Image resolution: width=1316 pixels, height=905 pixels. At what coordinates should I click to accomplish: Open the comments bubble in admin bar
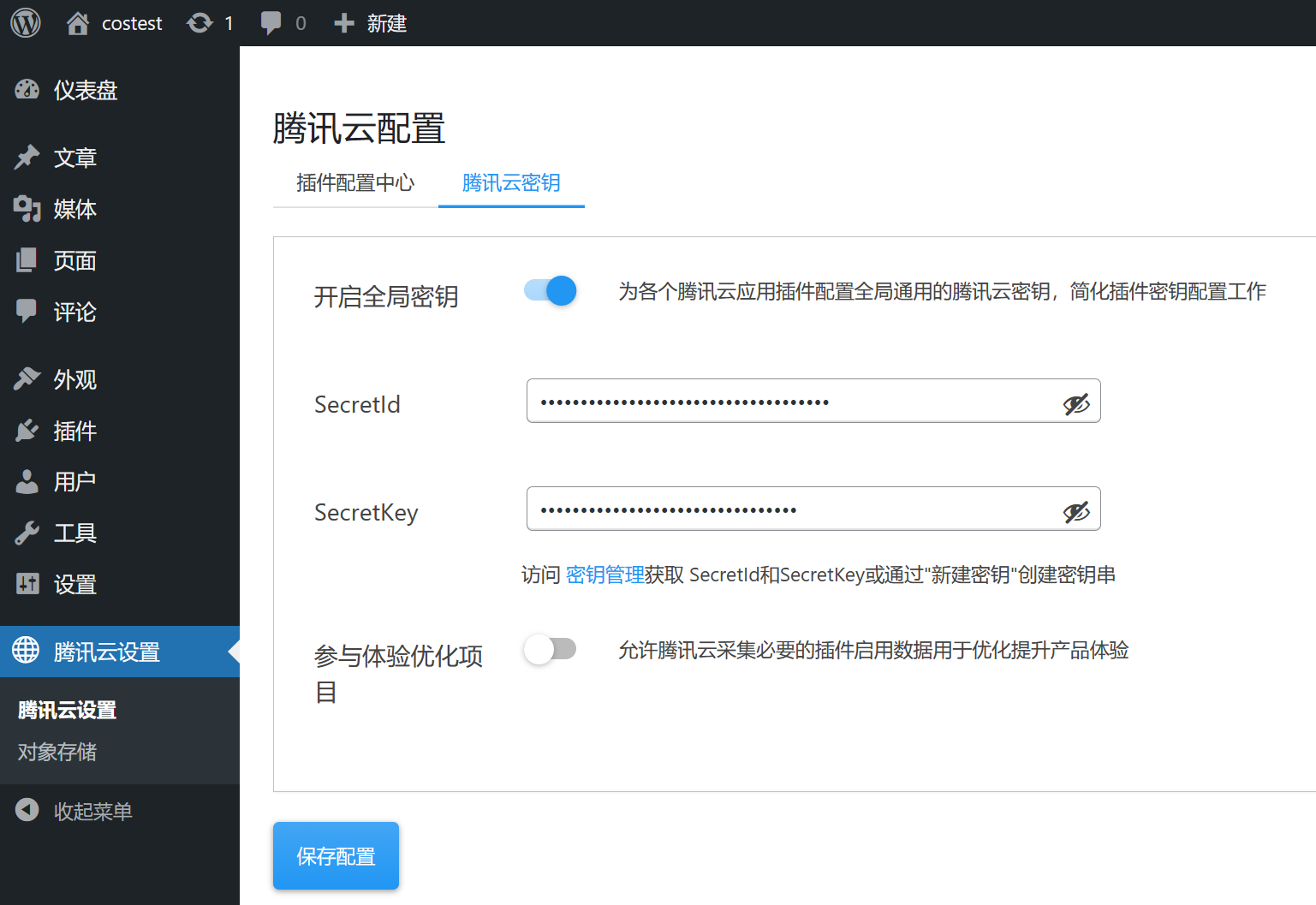tap(271, 23)
